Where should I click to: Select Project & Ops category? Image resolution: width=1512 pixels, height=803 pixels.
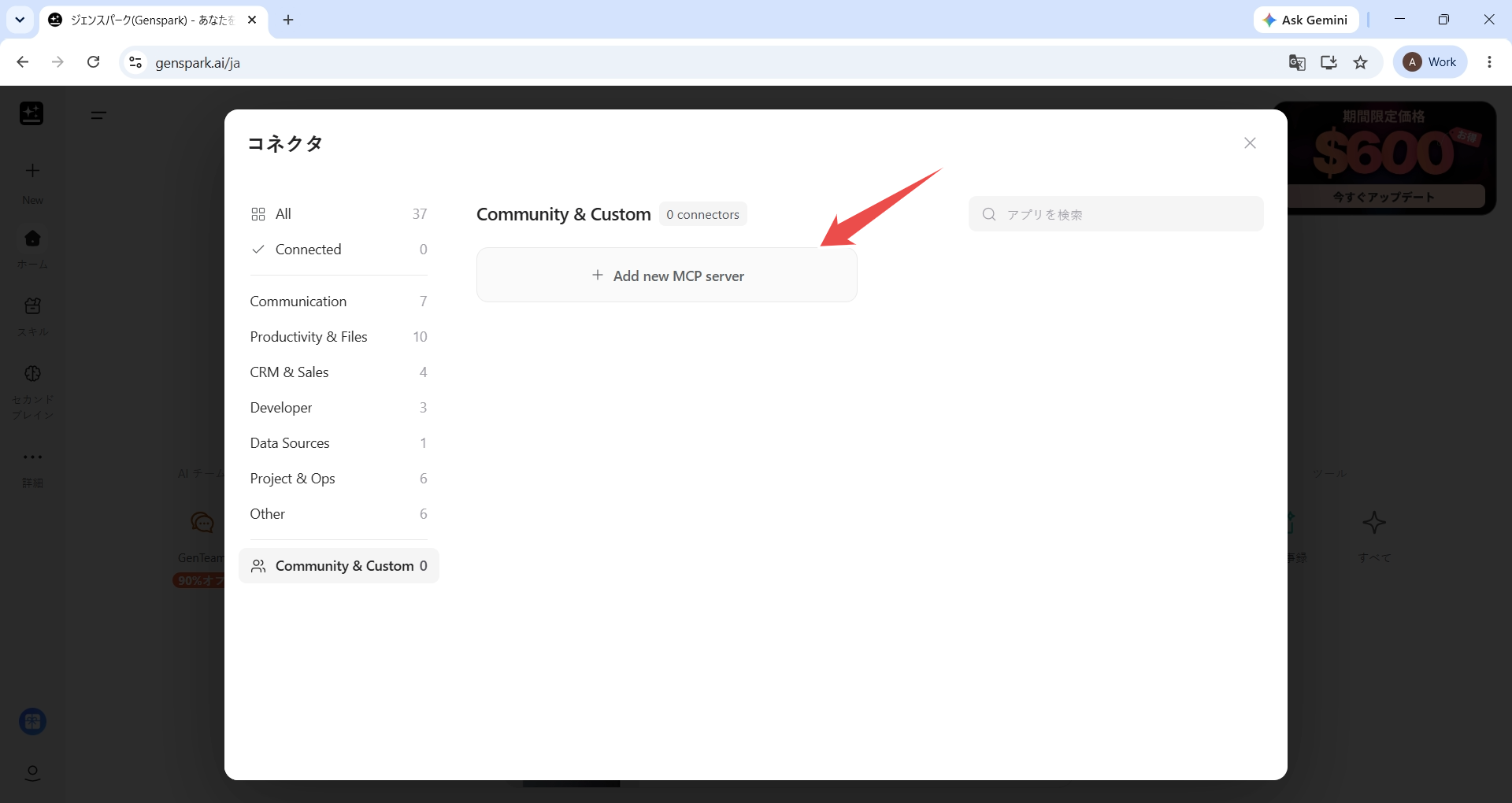pos(339,479)
